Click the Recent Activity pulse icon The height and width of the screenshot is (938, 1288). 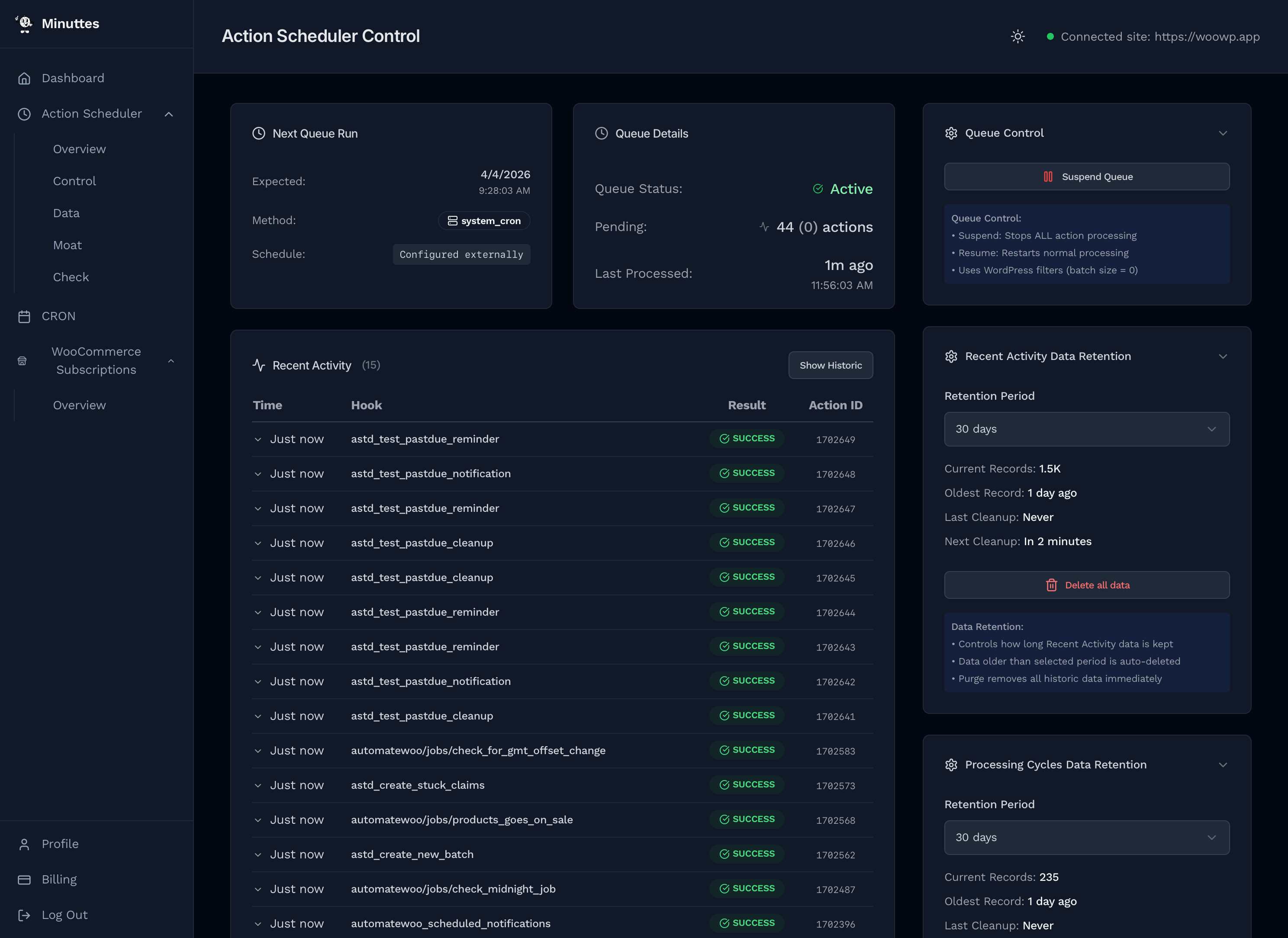tap(259, 365)
